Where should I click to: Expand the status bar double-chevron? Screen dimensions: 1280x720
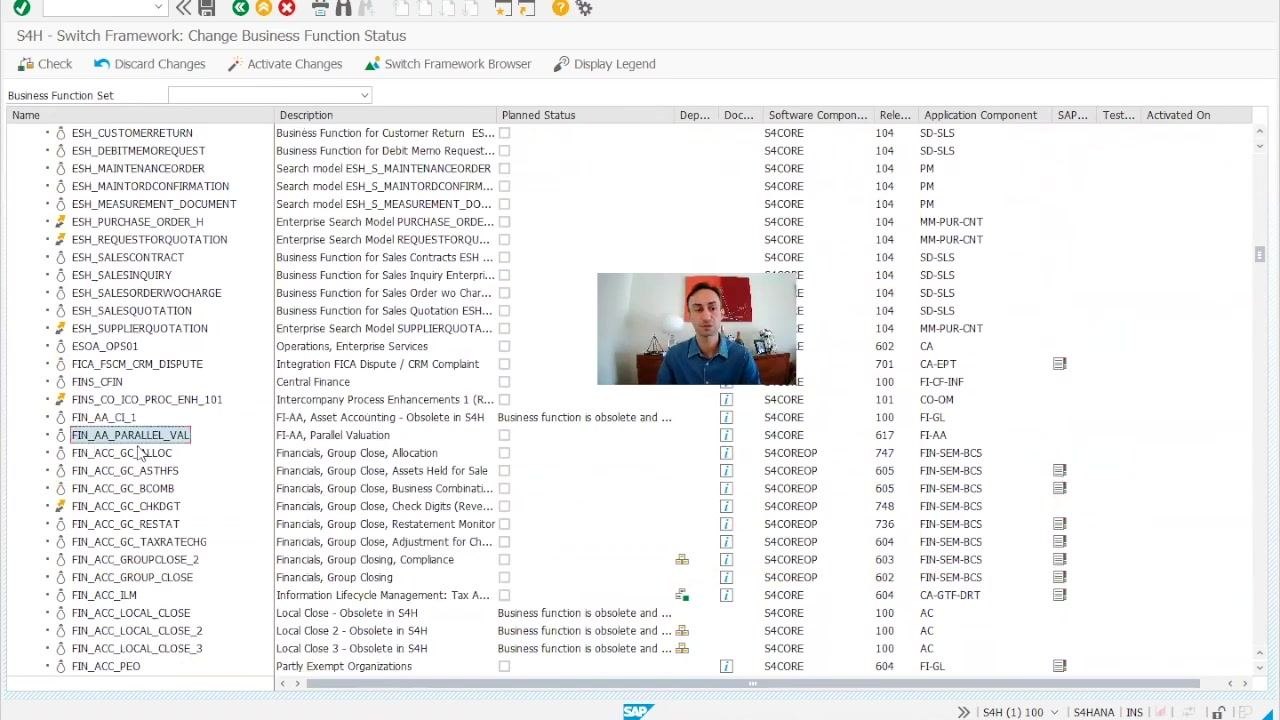point(963,712)
